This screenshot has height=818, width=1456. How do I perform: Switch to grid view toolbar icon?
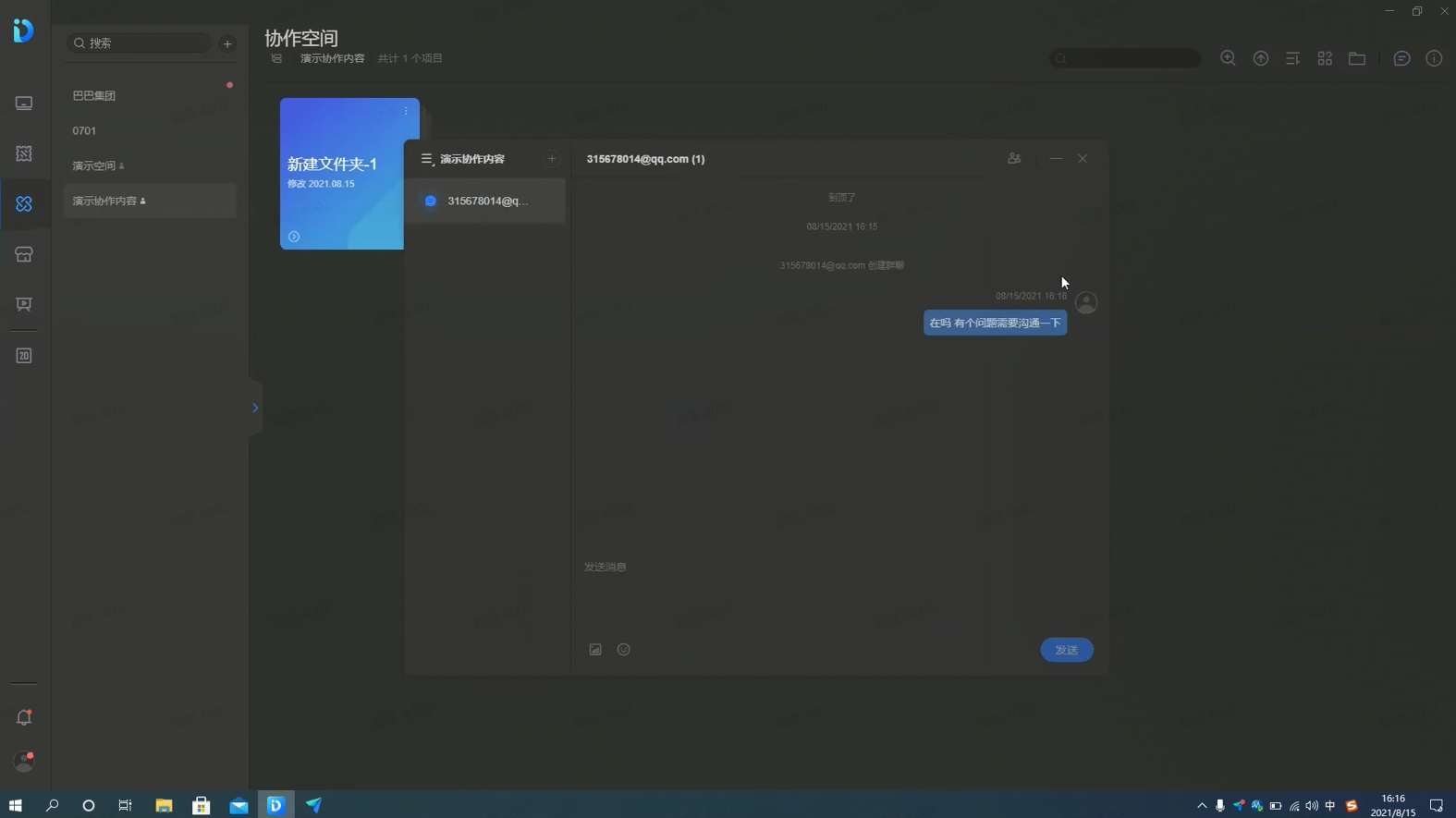point(1325,58)
